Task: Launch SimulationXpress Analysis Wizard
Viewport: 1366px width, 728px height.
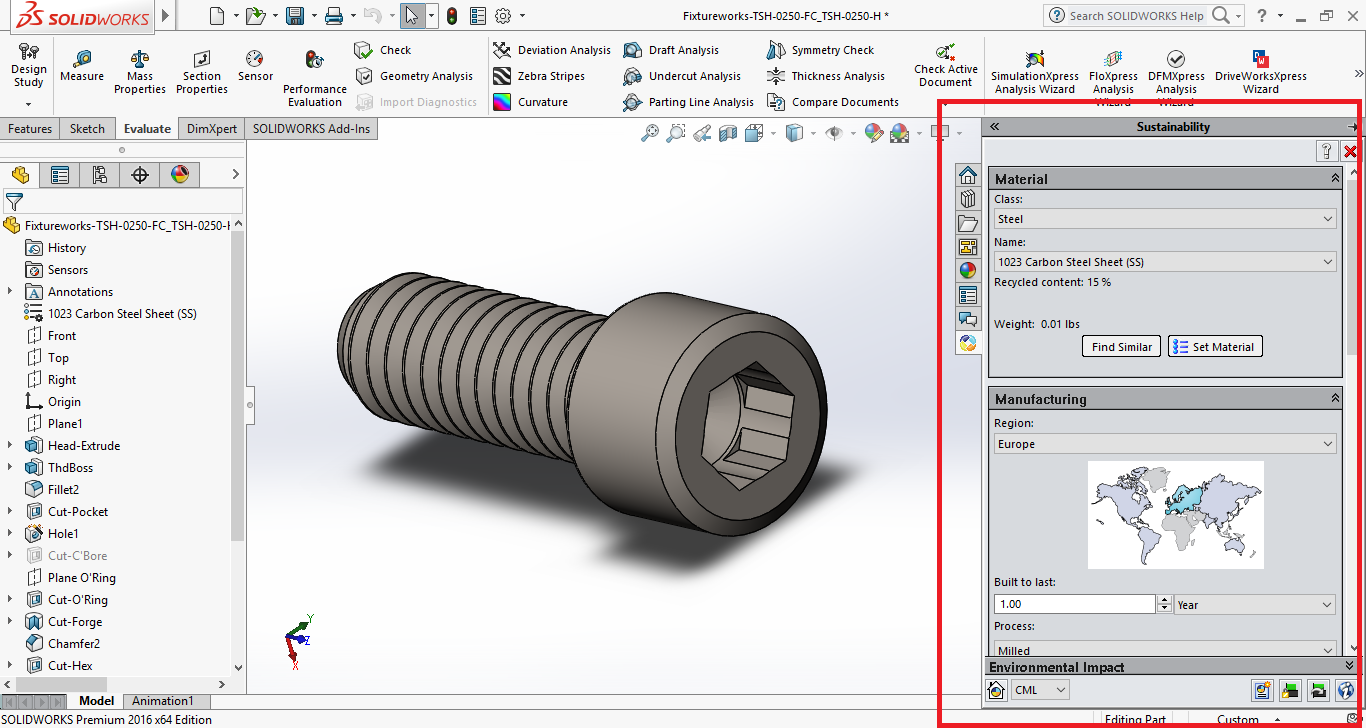Action: (1035, 74)
